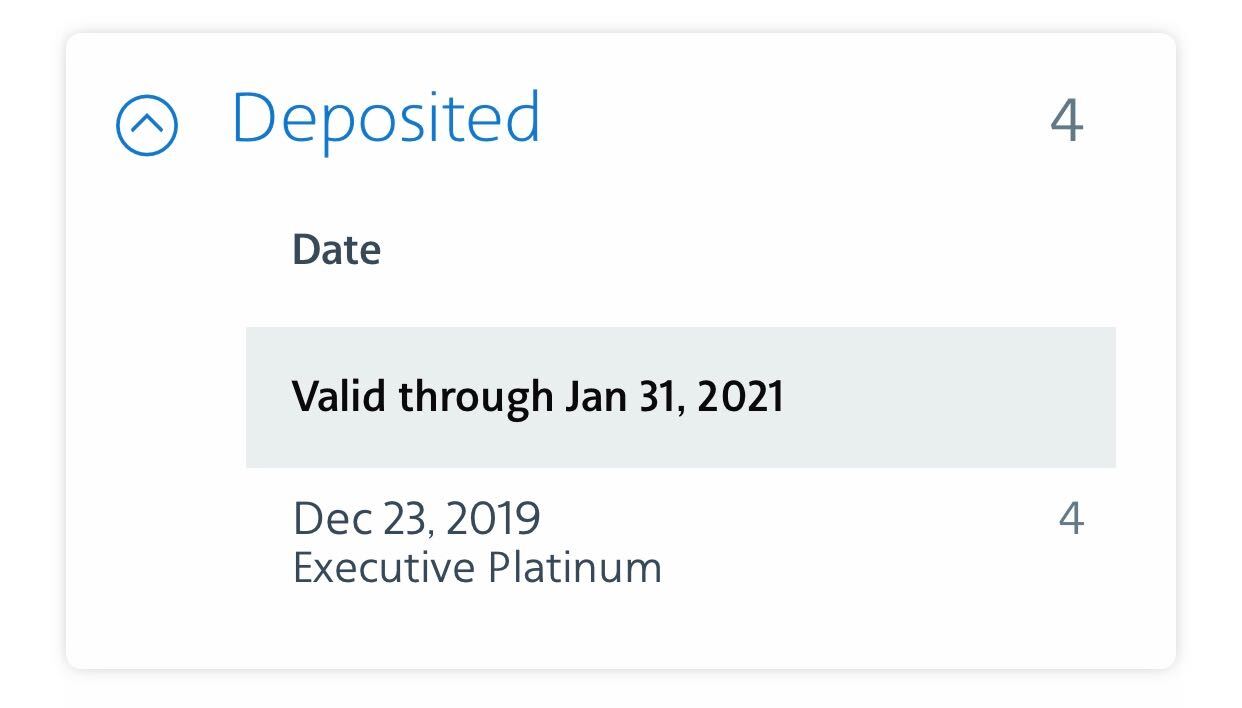Select the Valid through Jan 31, 2021 banner
Screen dimensions: 1242x708
(x=680, y=397)
